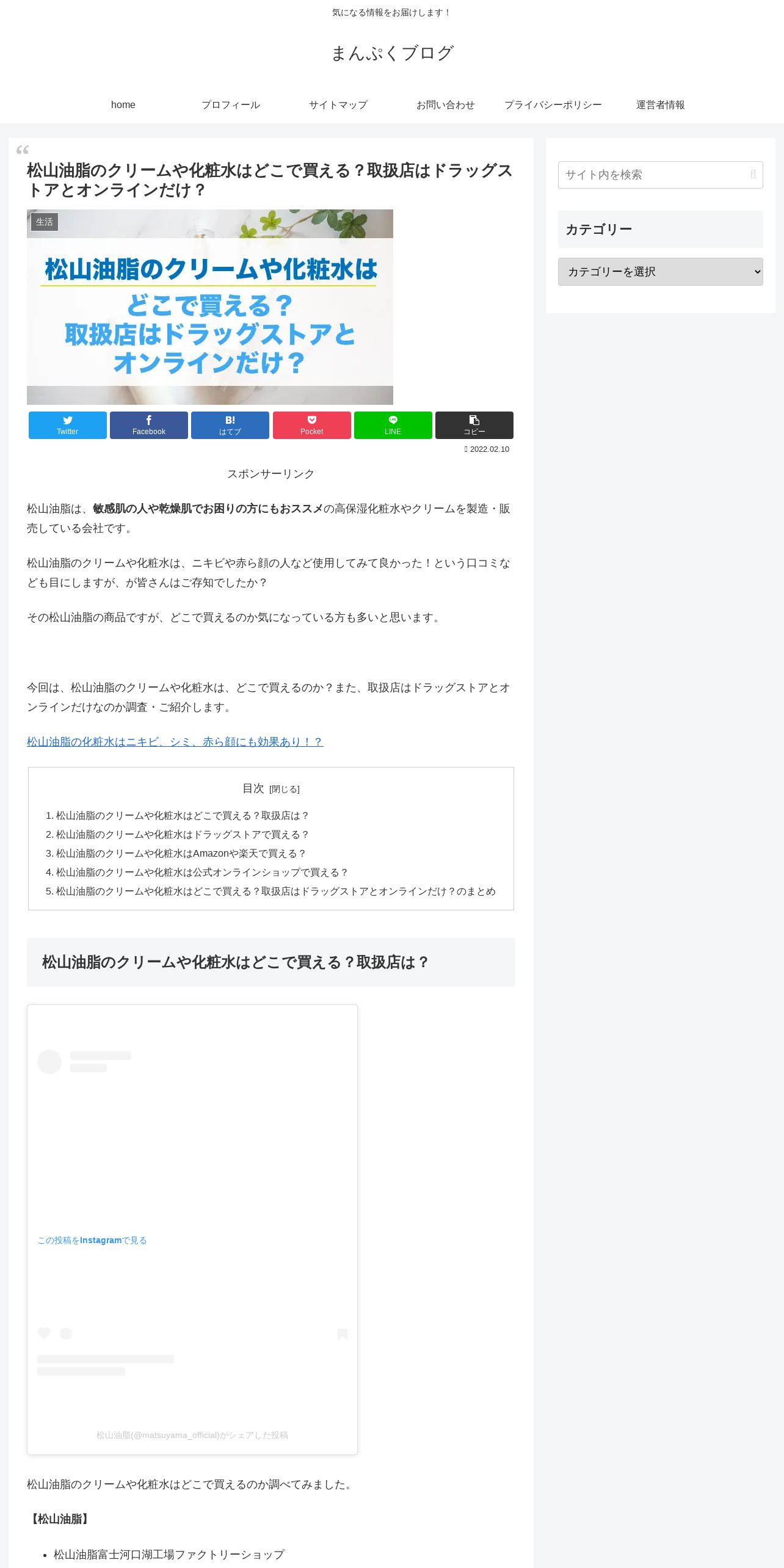The height and width of the screenshot is (1568, 784).
Task: Open the サイトマップ page
Action: tap(338, 105)
